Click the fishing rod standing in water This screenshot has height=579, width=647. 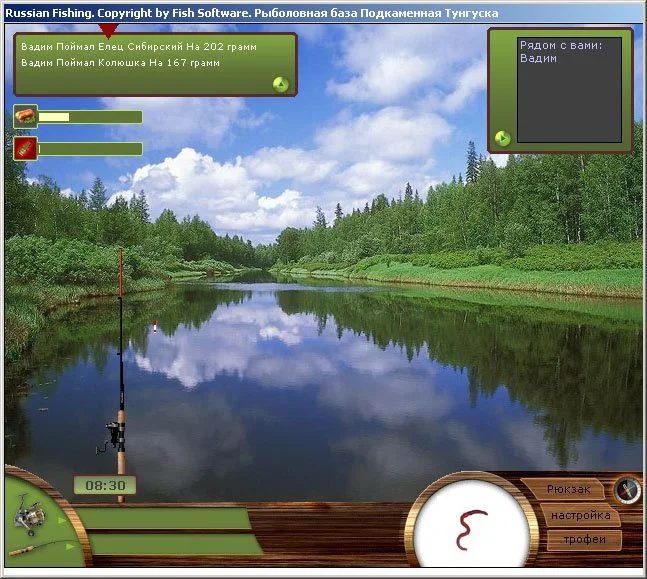point(121,380)
